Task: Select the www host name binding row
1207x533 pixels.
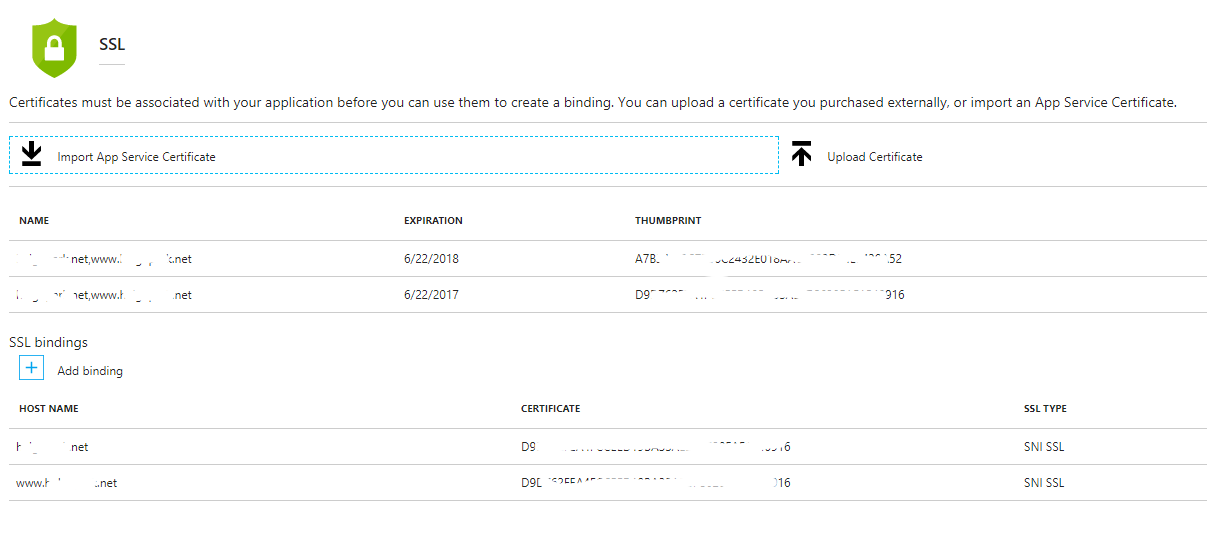Action: [x=67, y=483]
